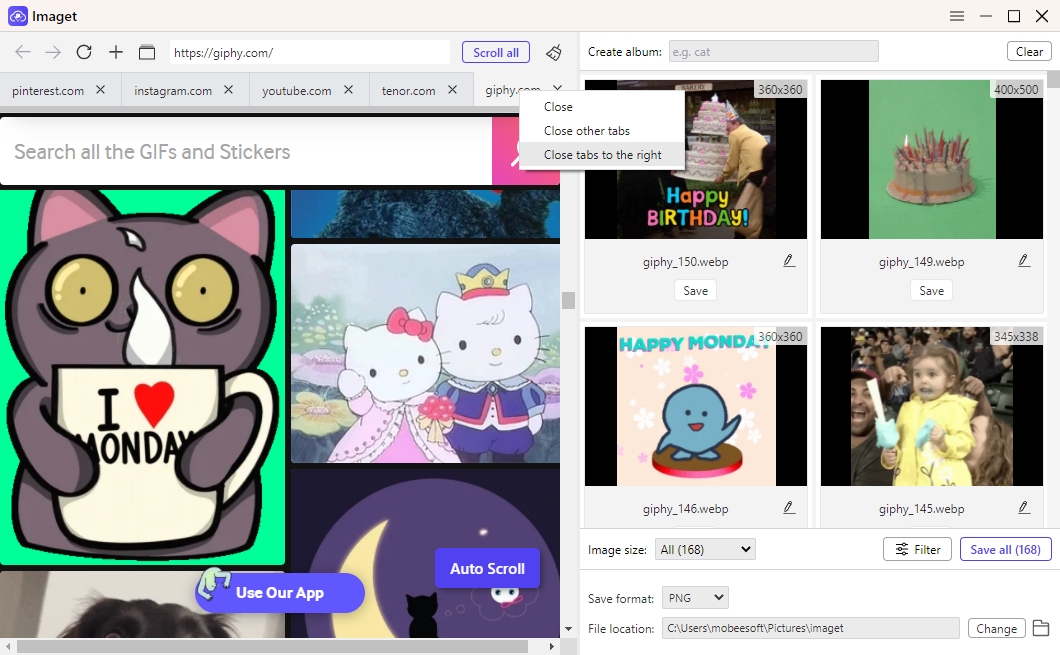Select the green birthday cake thumbnail
The image size is (1060, 655).
point(932,160)
